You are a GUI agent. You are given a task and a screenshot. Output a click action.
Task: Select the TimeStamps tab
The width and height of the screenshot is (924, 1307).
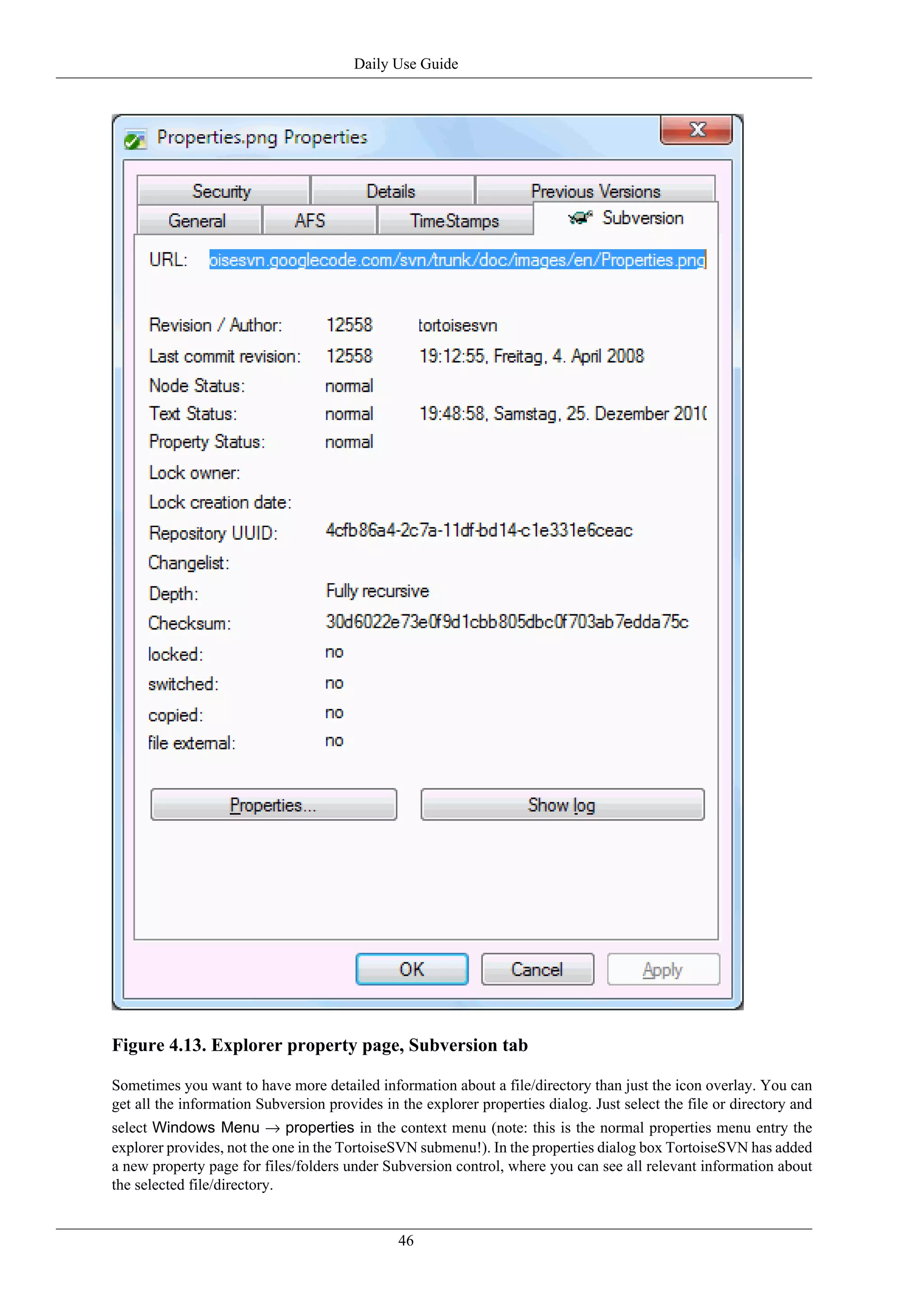pyautogui.click(x=455, y=220)
